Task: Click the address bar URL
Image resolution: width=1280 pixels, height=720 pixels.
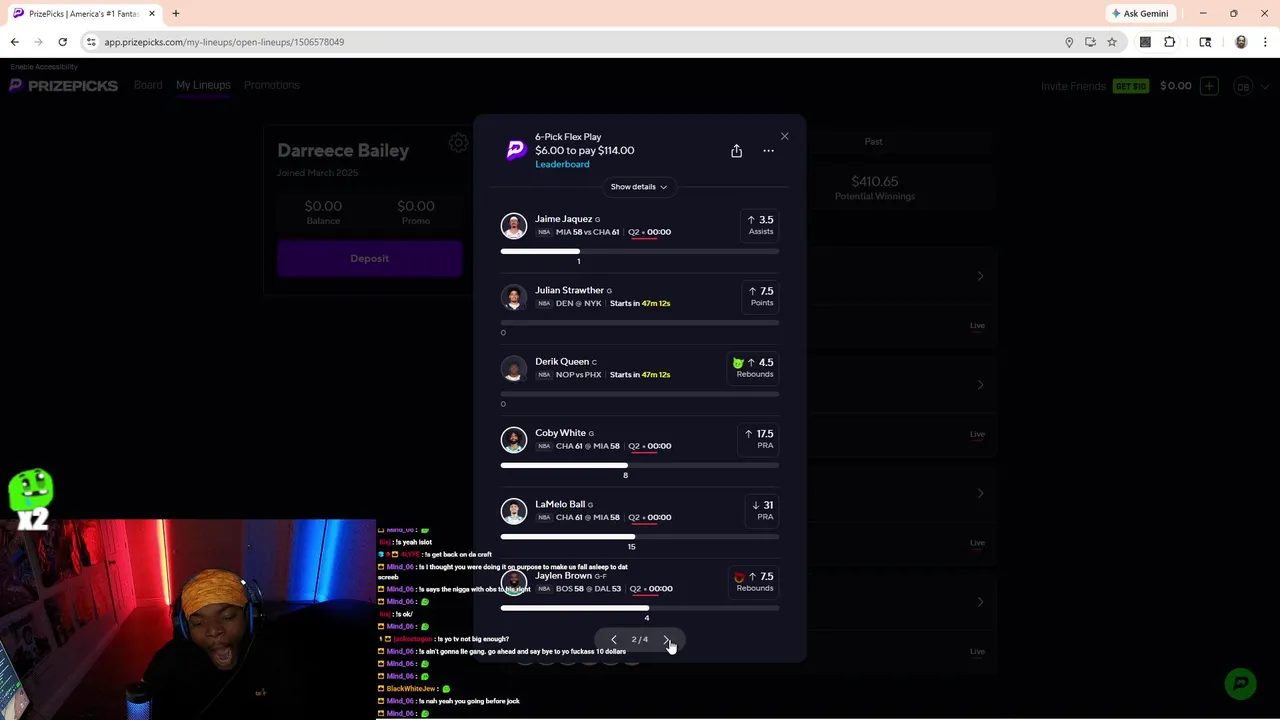Action: point(224,42)
